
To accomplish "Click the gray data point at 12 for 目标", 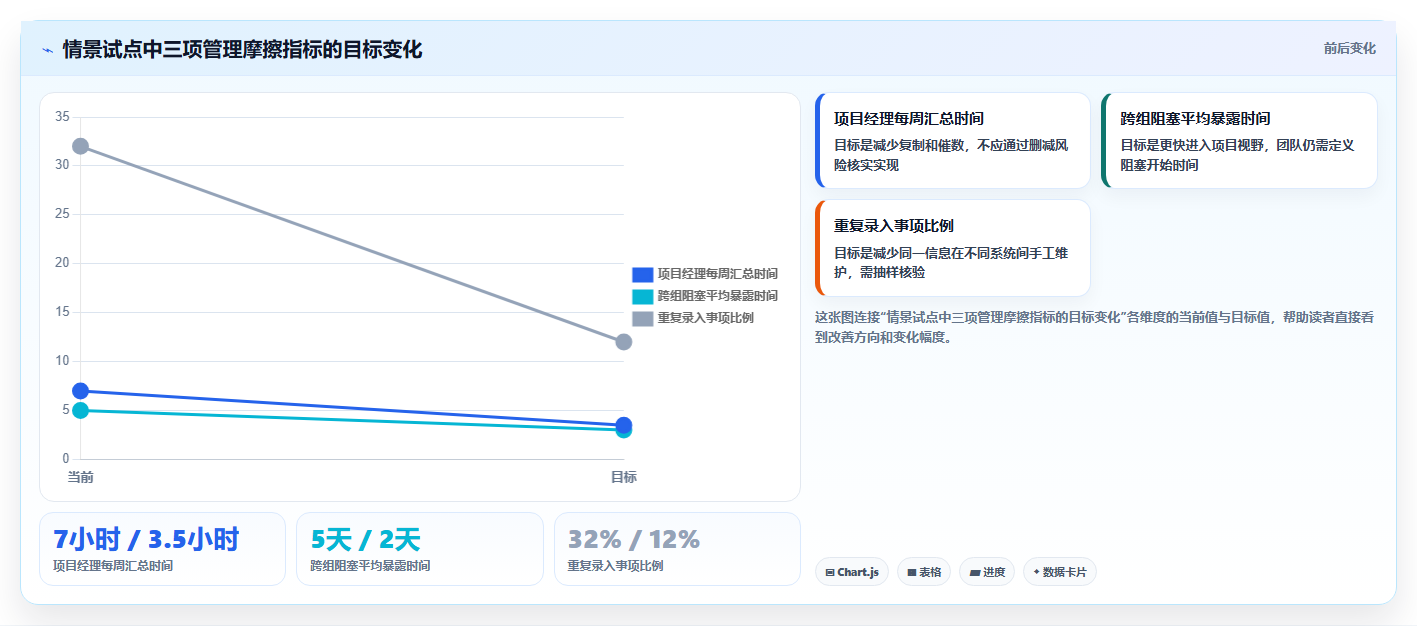I will coord(624,342).
